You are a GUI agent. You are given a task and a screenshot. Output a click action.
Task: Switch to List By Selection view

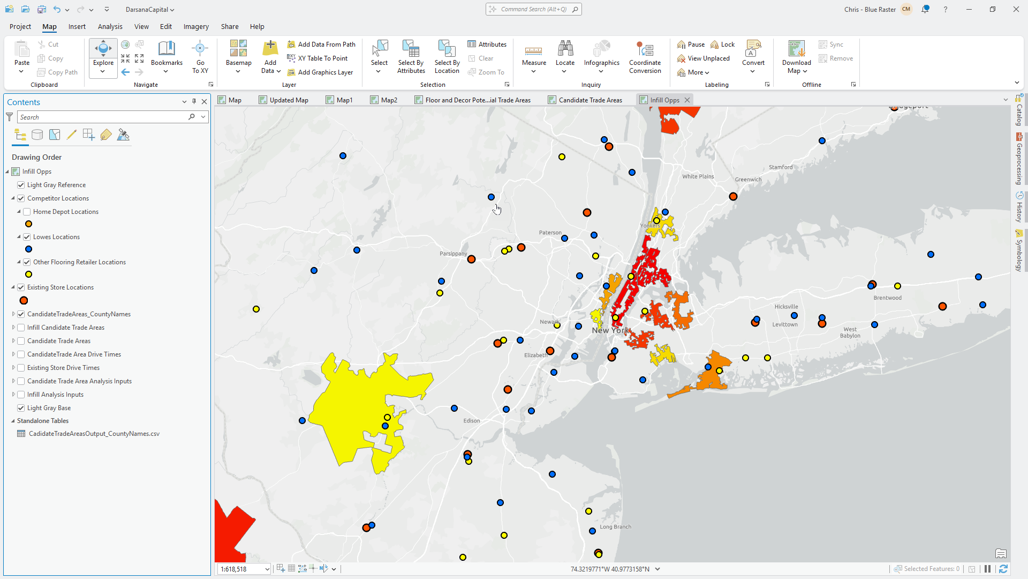(x=54, y=135)
